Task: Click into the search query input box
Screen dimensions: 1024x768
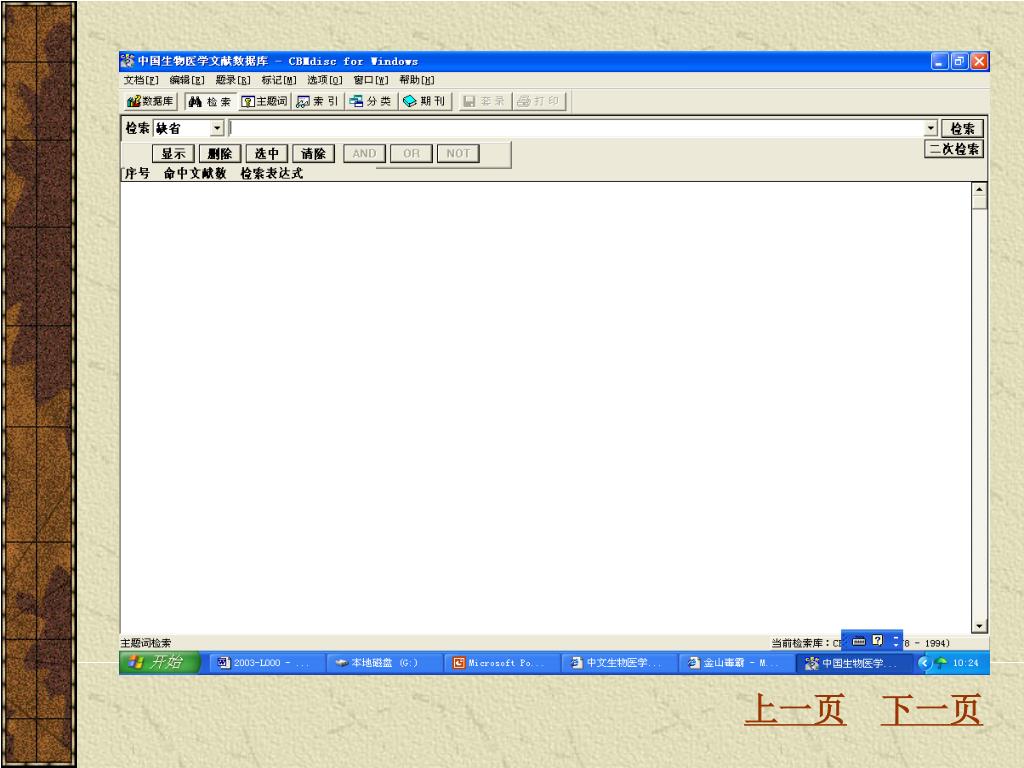Action: click(x=576, y=128)
